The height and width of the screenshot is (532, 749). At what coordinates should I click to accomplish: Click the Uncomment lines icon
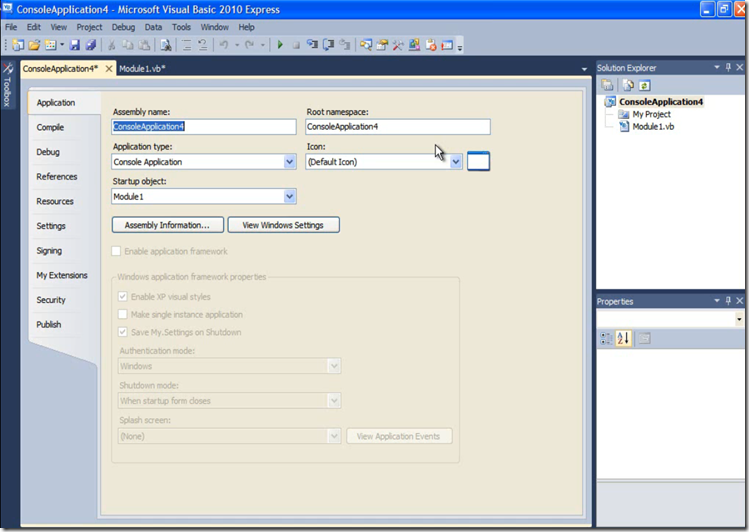click(x=203, y=45)
